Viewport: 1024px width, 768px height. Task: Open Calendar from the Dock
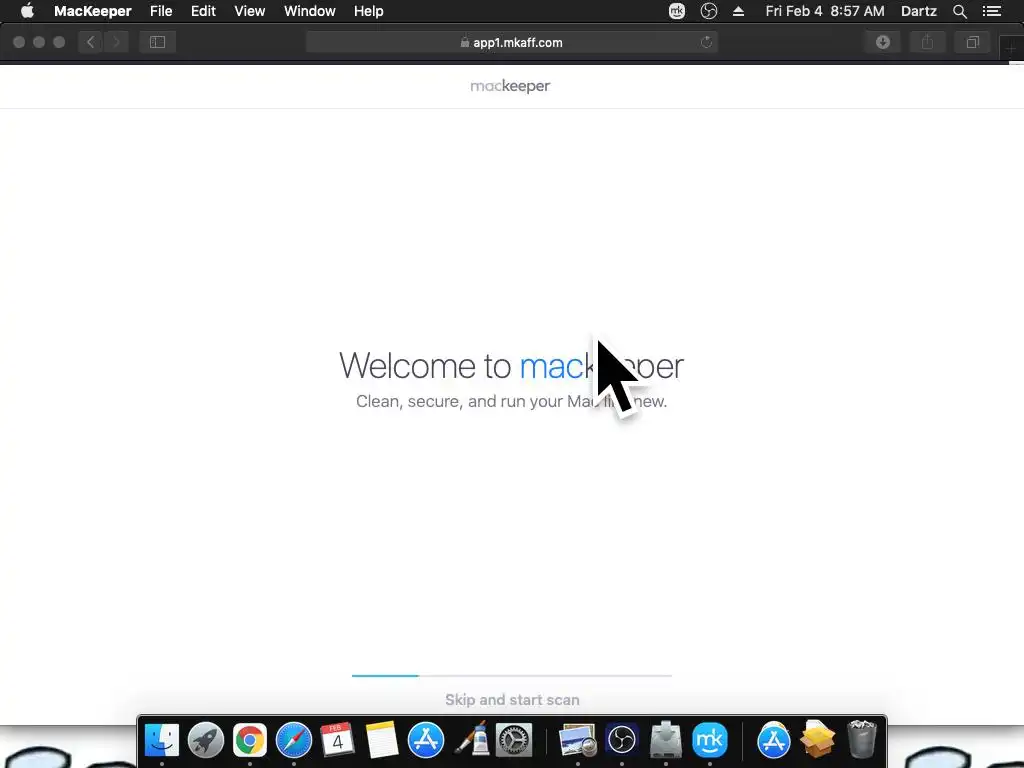point(338,741)
